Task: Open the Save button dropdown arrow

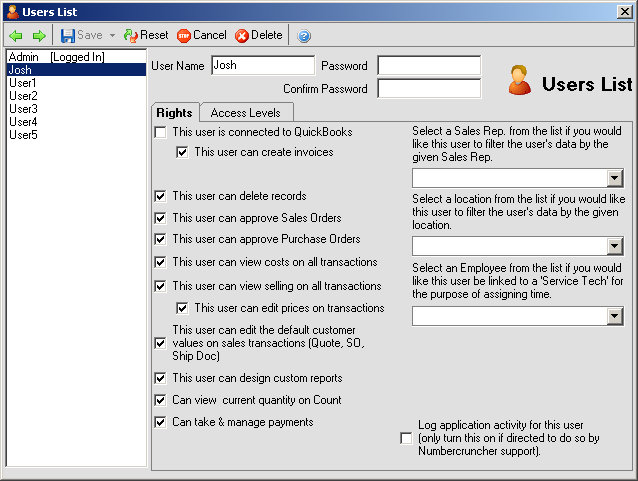Action: (x=112, y=35)
